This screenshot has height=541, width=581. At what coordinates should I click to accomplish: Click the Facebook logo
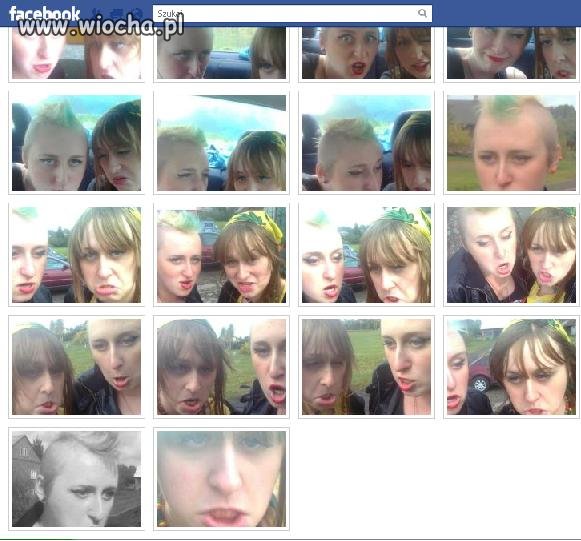[x=44, y=14]
